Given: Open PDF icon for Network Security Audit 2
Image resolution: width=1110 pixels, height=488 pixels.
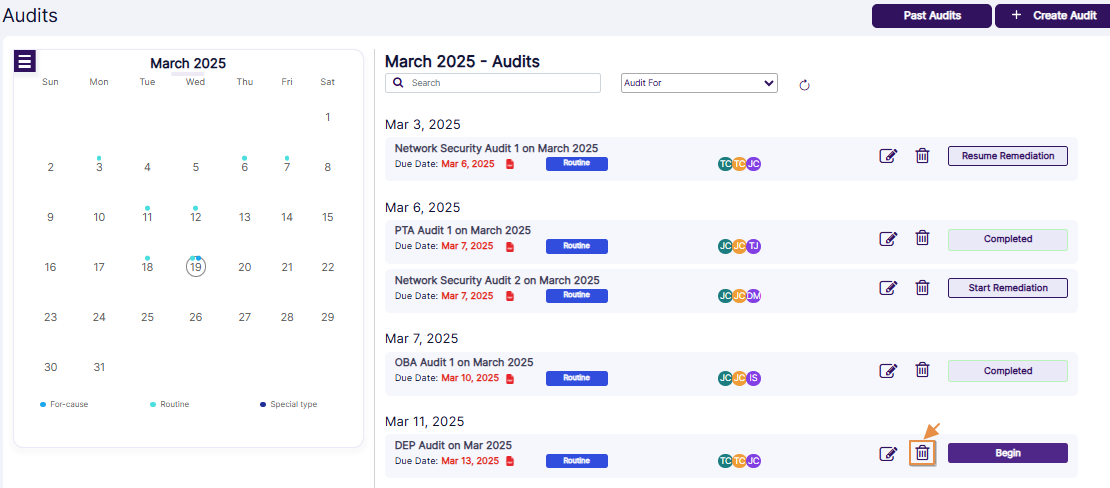Looking at the screenshot, I should 510,296.
